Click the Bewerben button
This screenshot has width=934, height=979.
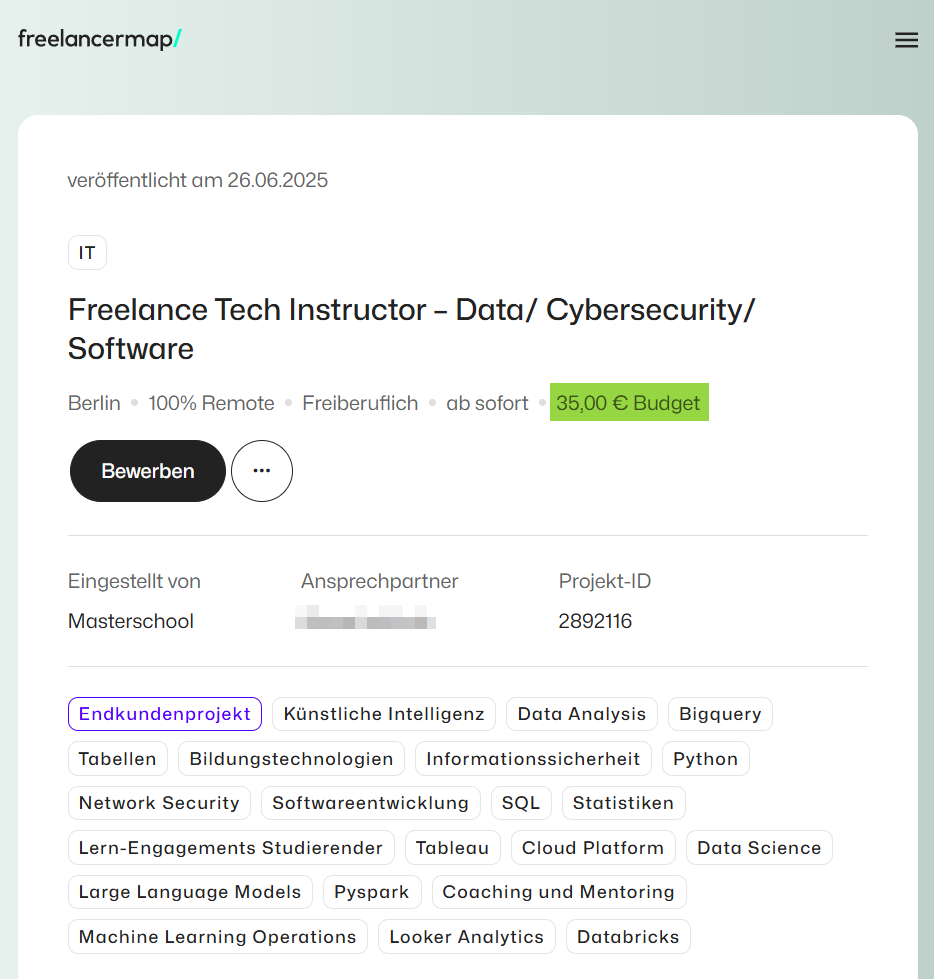[x=147, y=471]
